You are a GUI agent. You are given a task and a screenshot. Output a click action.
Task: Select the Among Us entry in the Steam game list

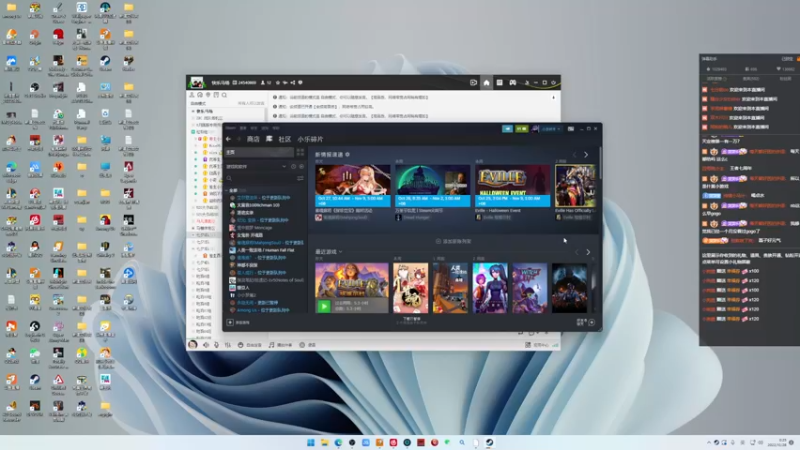click(263, 310)
